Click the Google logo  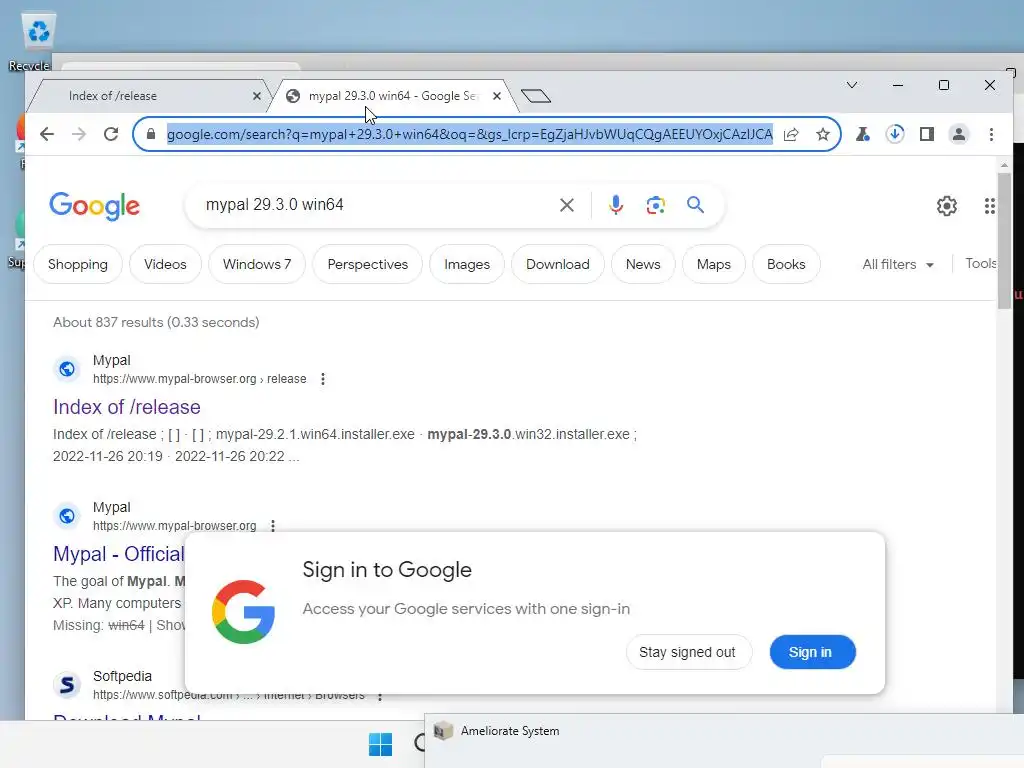click(x=95, y=206)
